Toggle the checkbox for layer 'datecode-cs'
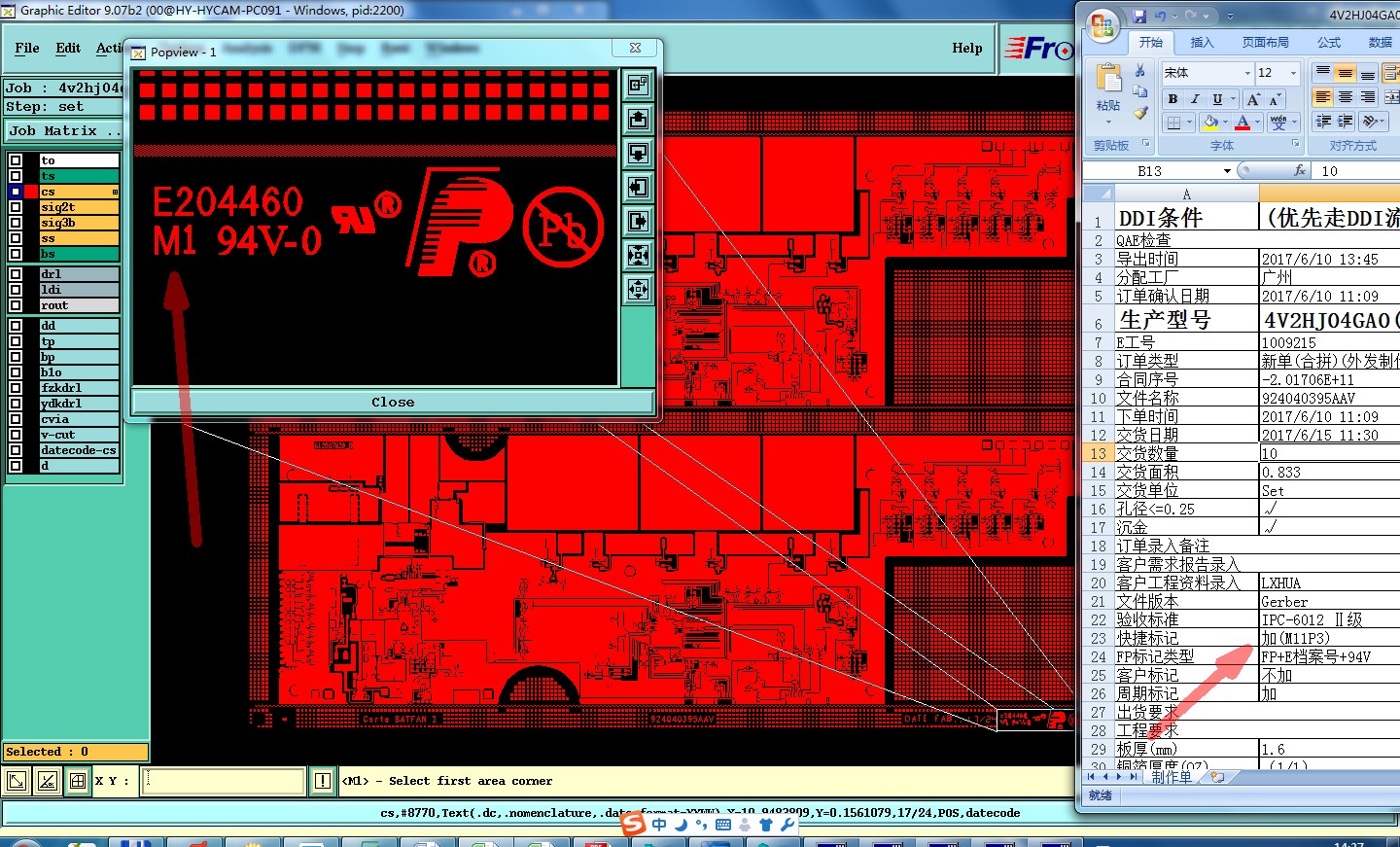Viewport: 1400px width, 847px height. [16, 450]
